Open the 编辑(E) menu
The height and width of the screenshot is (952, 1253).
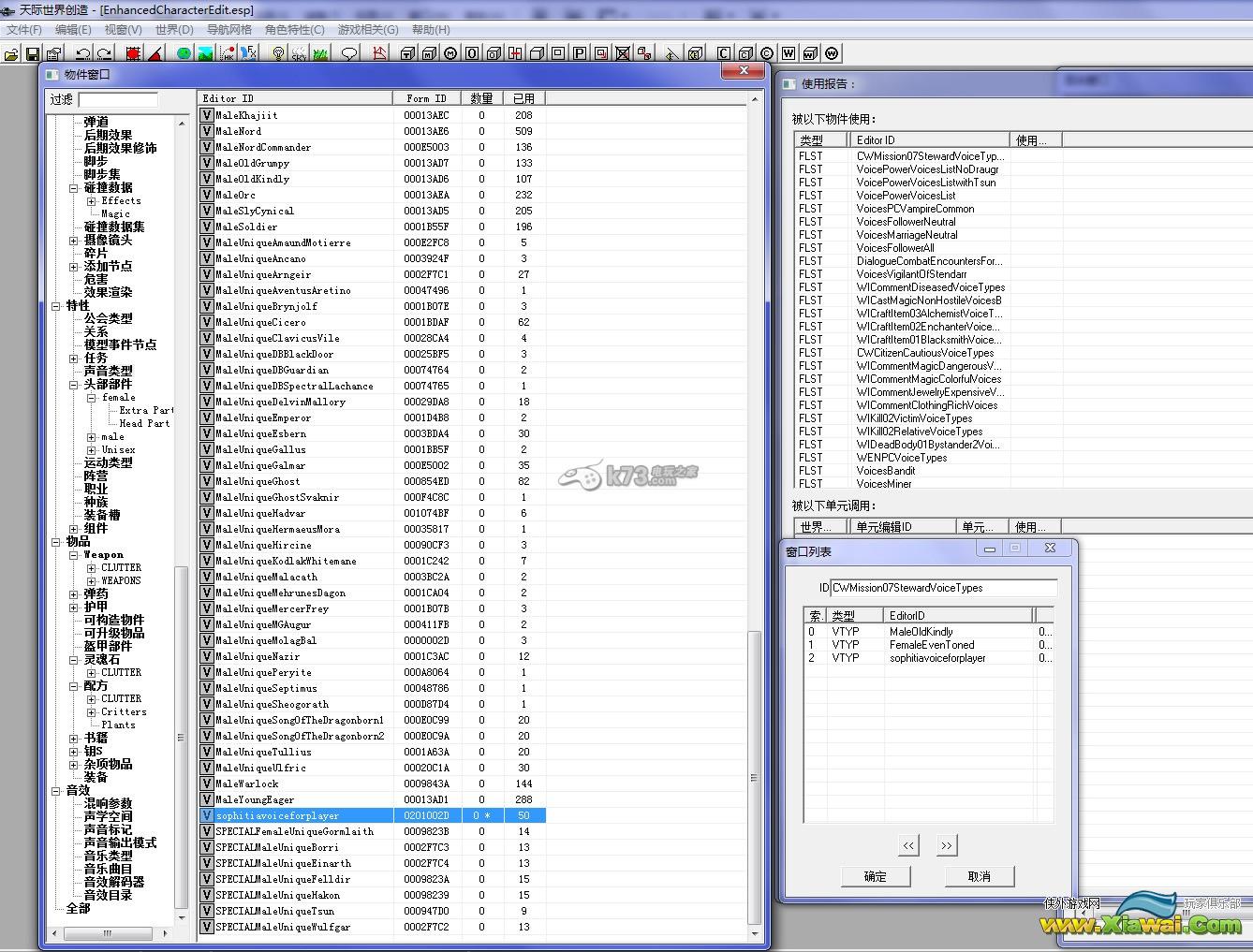point(73,30)
